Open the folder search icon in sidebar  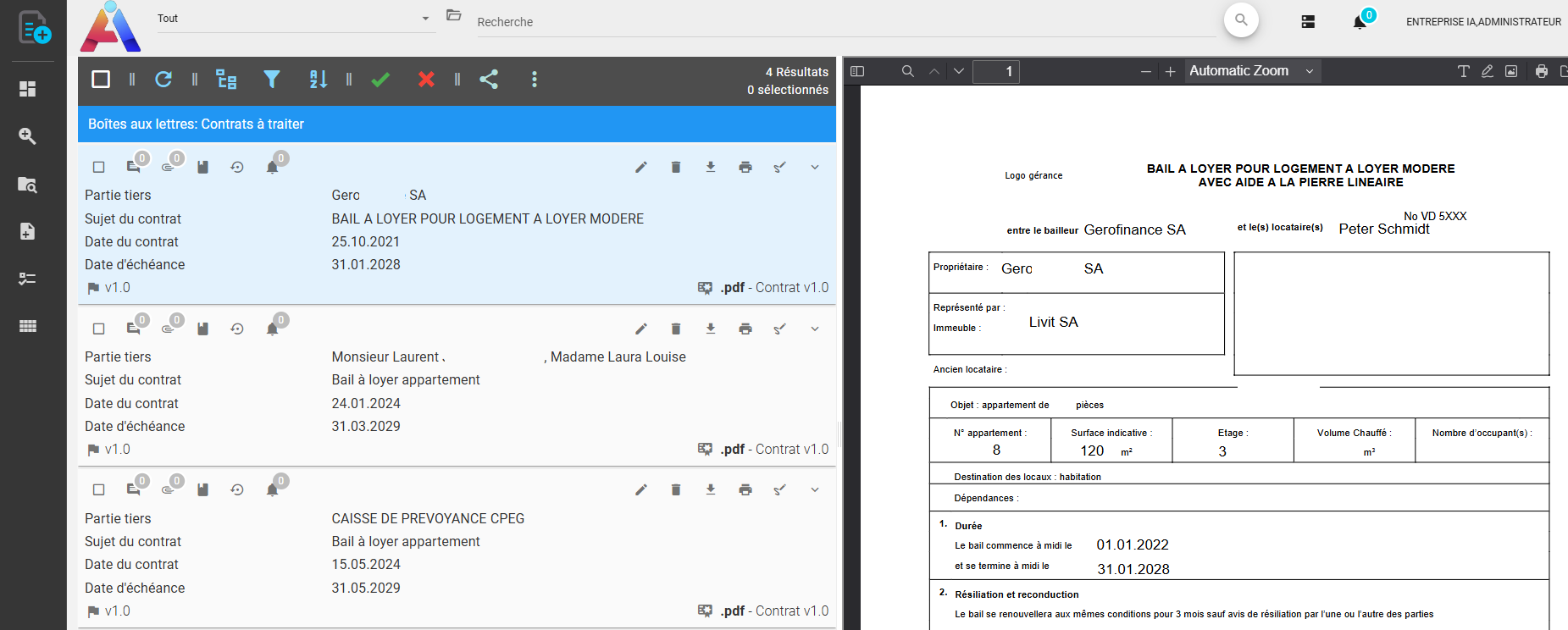[27, 185]
